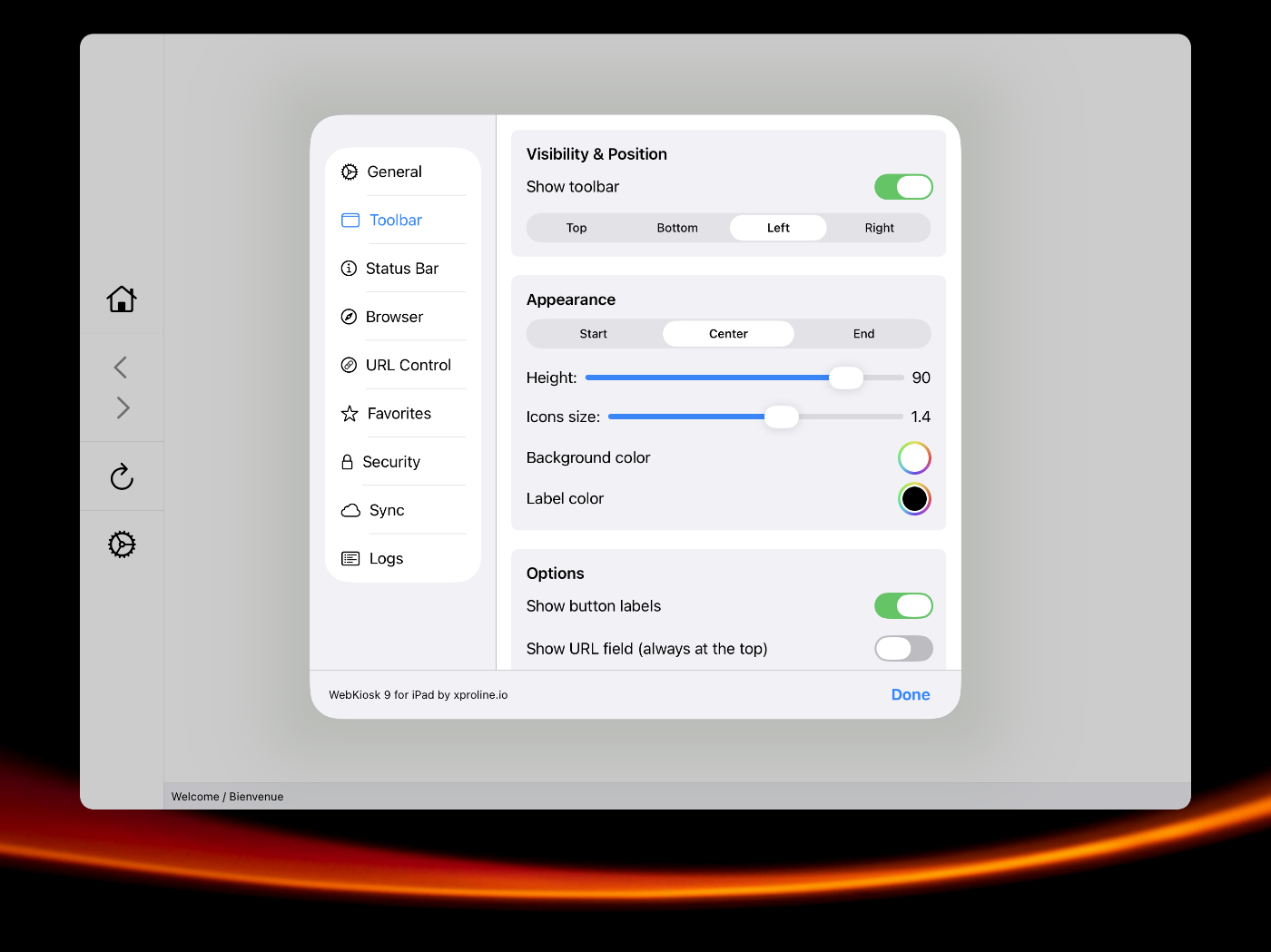1271x952 pixels.
Task: Click the forward arrow navigation icon
Action: (123, 407)
